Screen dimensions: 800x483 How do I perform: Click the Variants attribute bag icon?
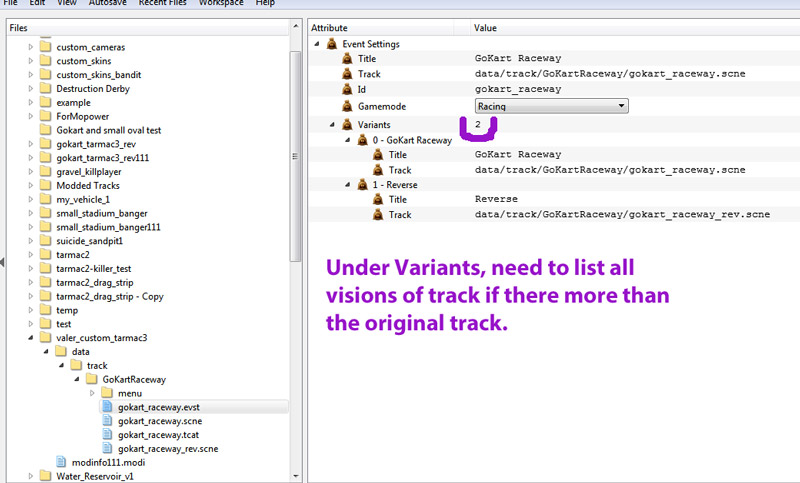pos(347,124)
